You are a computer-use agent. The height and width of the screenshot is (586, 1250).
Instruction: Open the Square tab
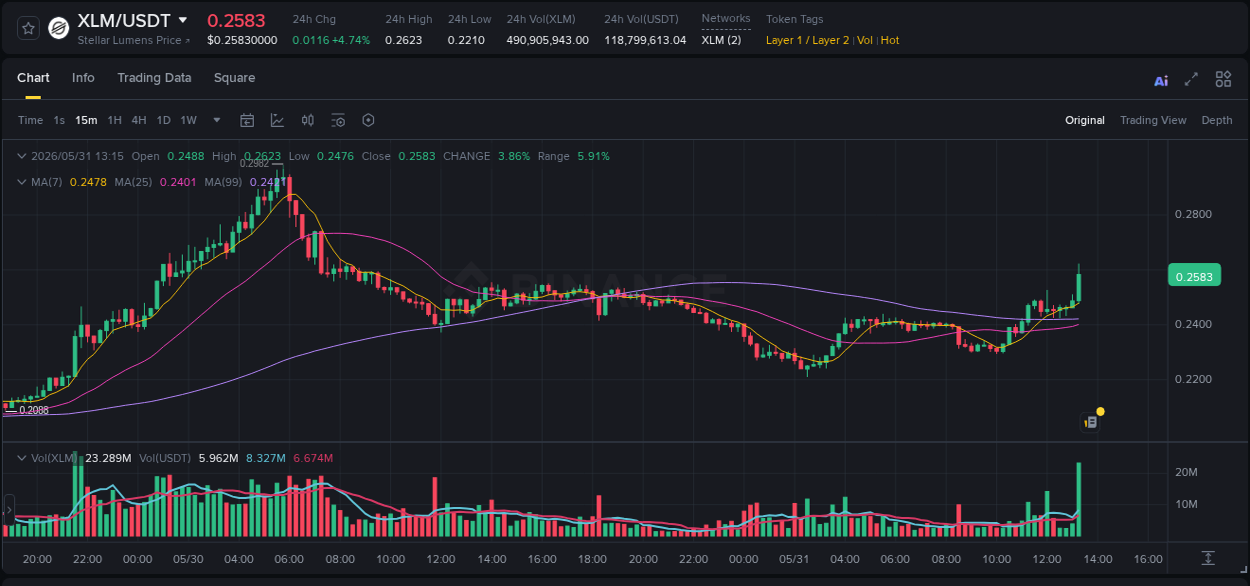[234, 78]
